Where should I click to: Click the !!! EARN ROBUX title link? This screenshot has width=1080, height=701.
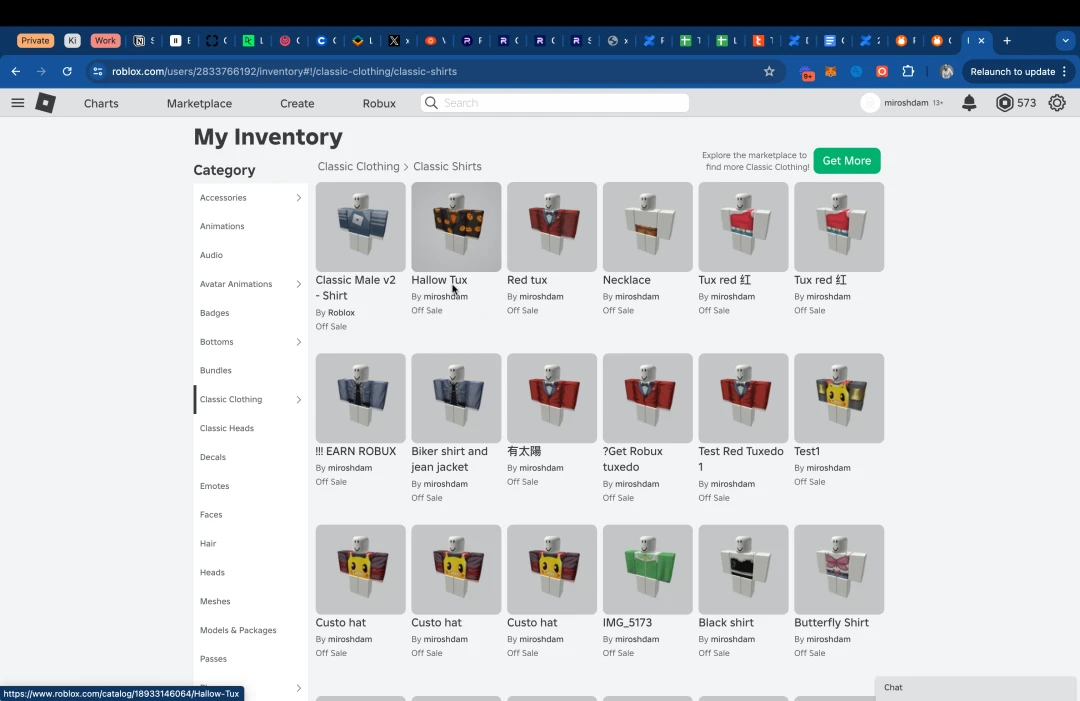click(x=355, y=452)
